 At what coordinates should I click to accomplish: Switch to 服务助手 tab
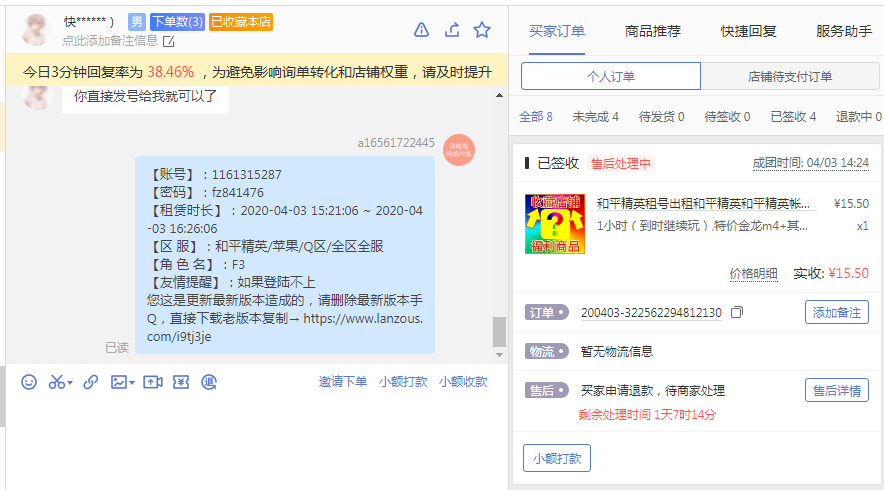point(845,31)
